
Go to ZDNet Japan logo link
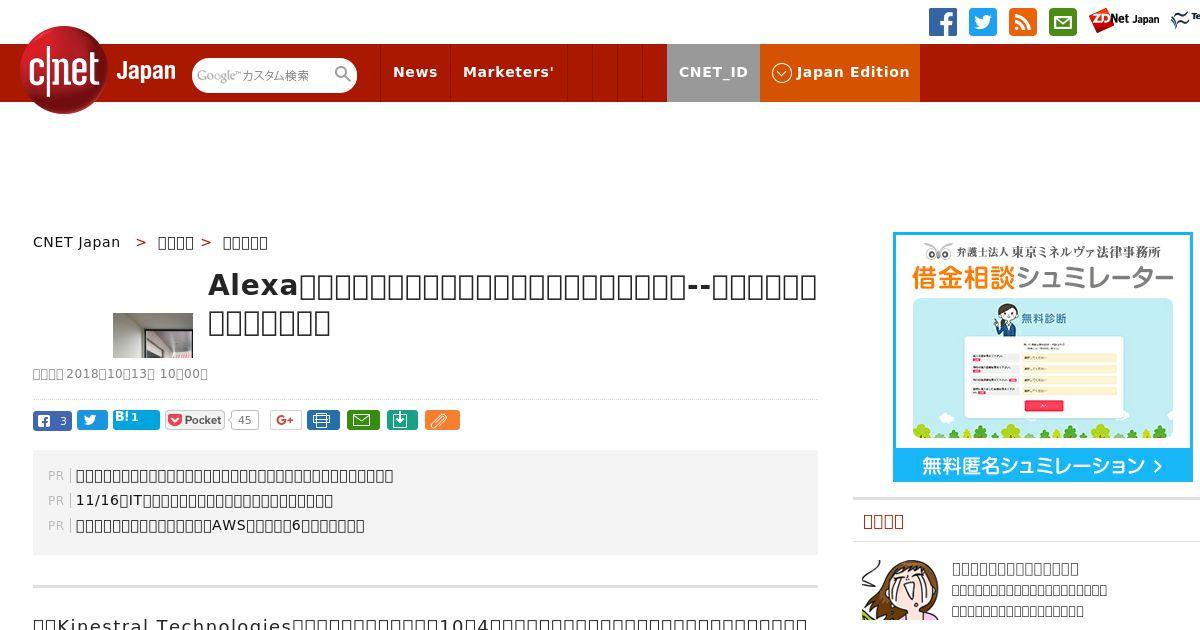(x=1124, y=19)
